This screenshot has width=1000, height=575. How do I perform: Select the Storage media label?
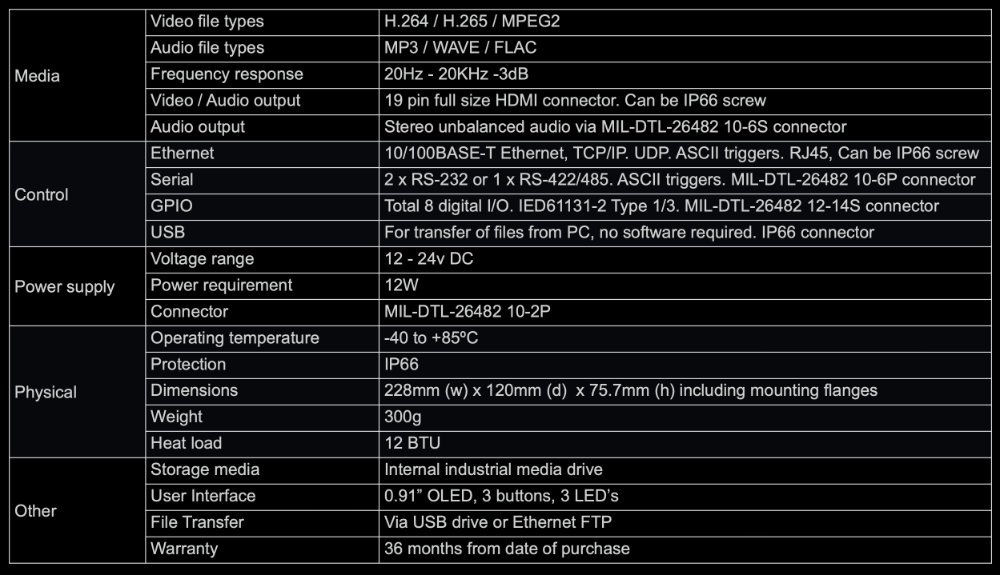[205, 469]
